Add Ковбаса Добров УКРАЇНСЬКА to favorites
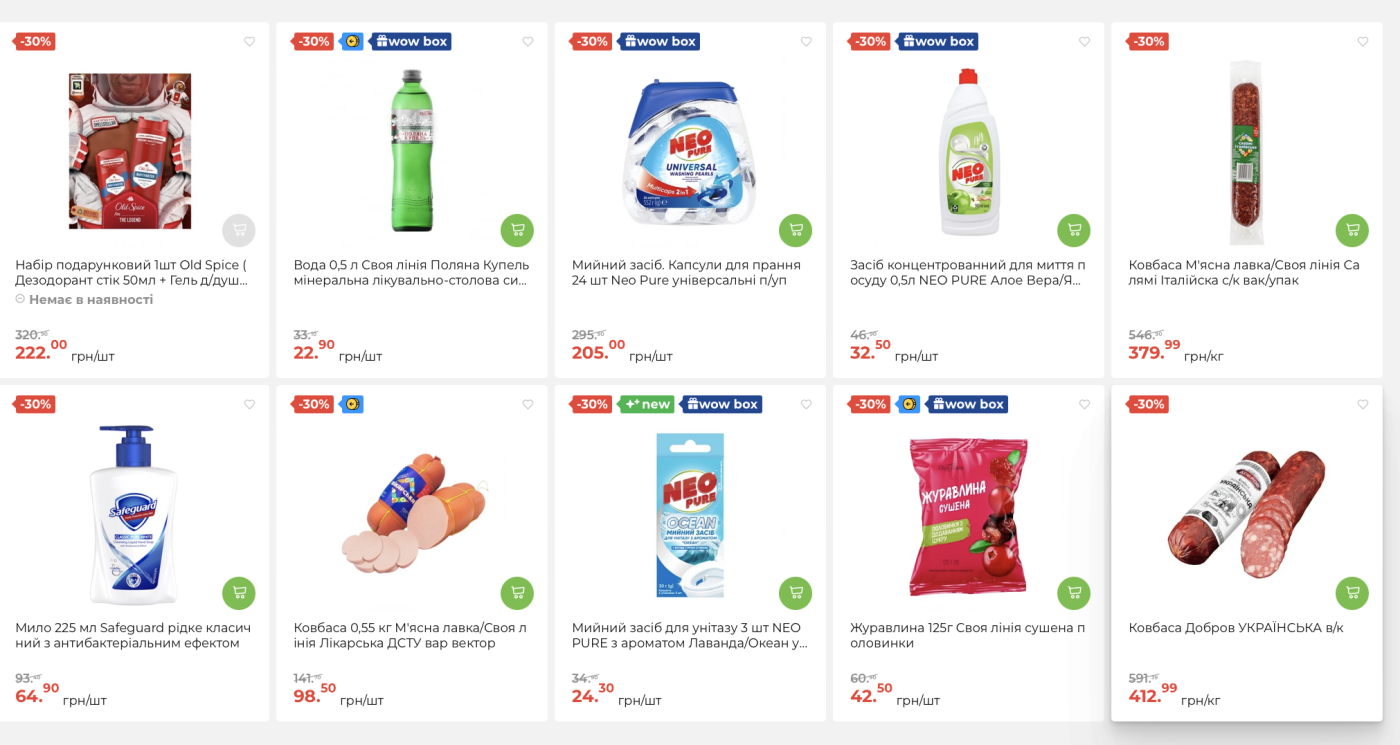 pyautogui.click(x=1363, y=405)
